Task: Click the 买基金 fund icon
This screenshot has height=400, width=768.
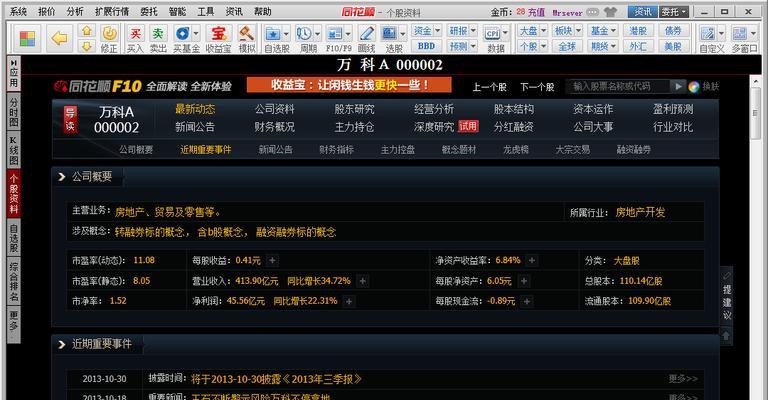Action: [x=182, y=33]
